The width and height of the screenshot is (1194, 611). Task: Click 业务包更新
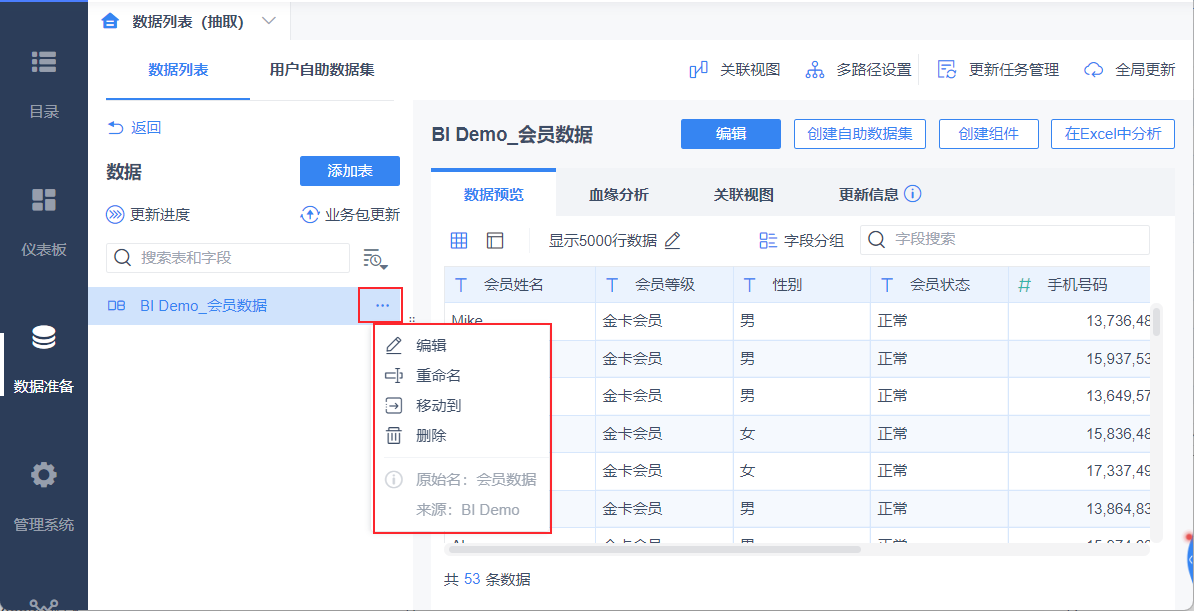350,215
